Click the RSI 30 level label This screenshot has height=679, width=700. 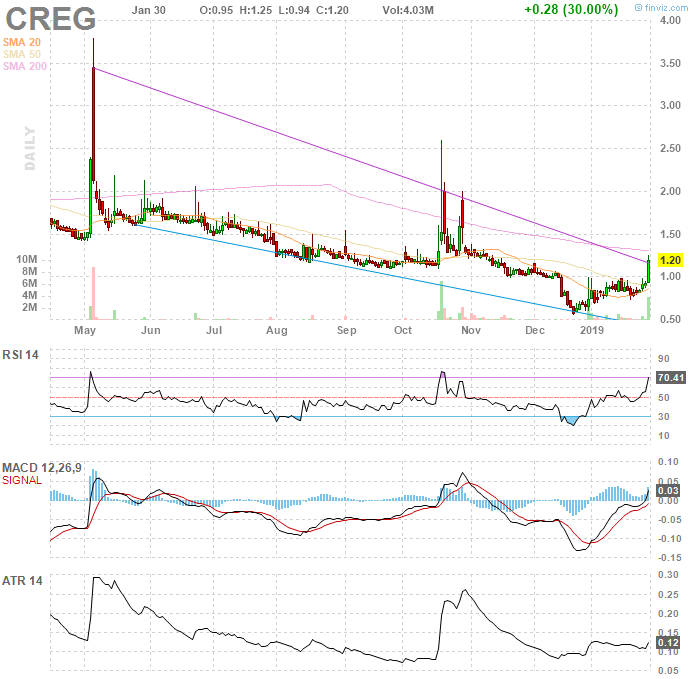[x=664, y=417]
